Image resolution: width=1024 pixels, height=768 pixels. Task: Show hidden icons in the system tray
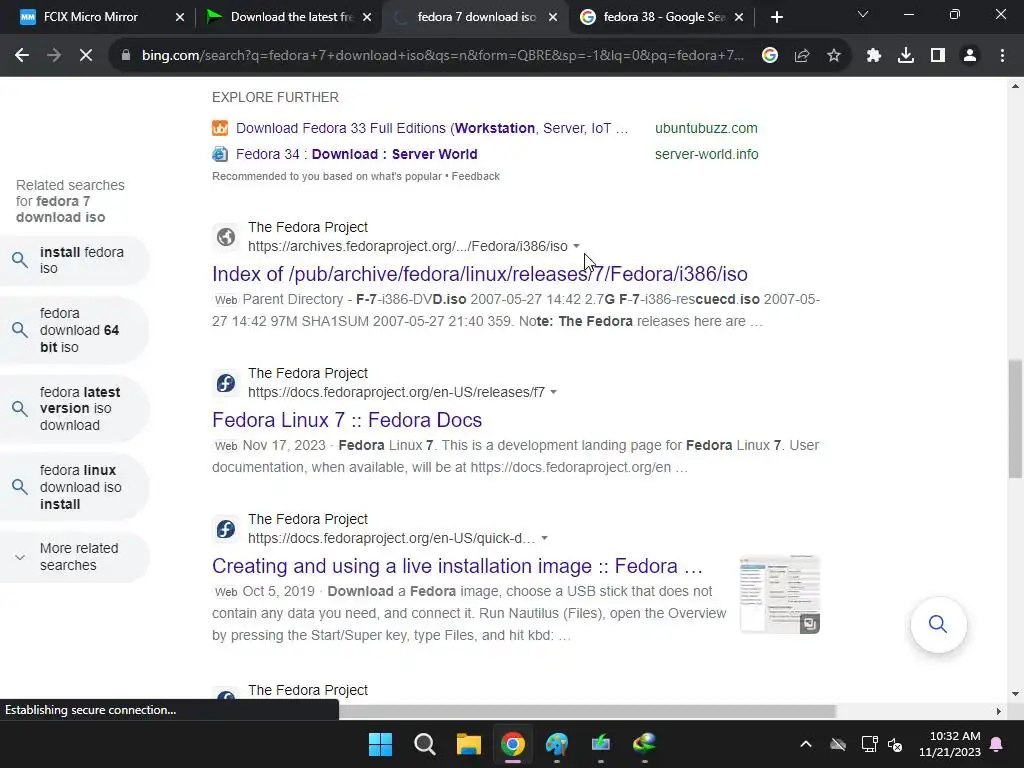pos(806,744)
